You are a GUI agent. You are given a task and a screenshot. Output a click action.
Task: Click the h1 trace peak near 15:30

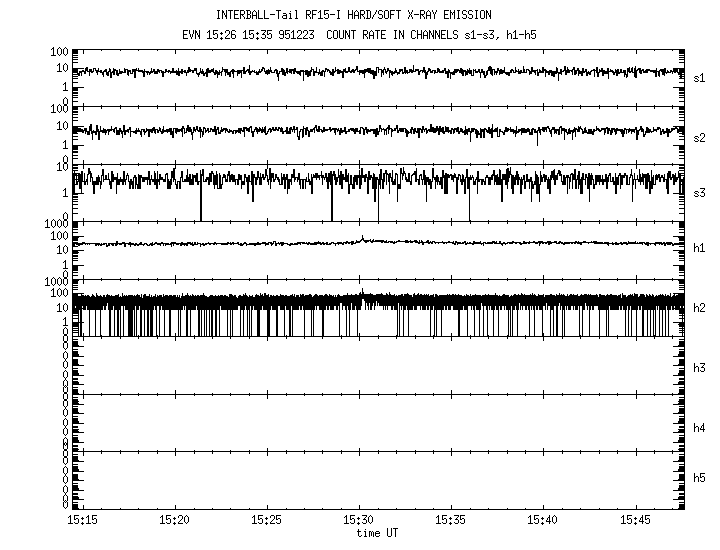[362, 238]
